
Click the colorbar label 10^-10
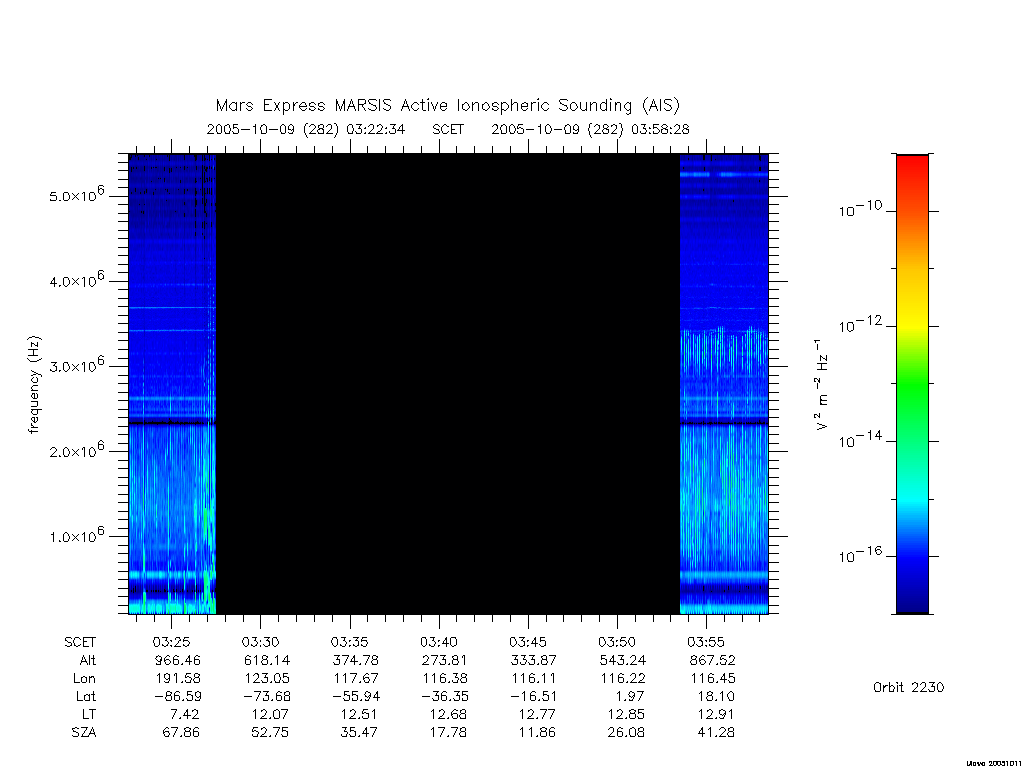860,209
